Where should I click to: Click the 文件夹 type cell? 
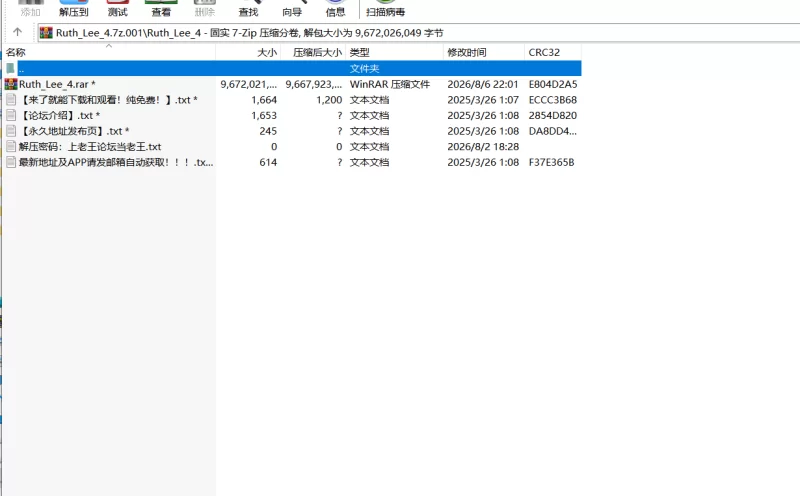364,68
